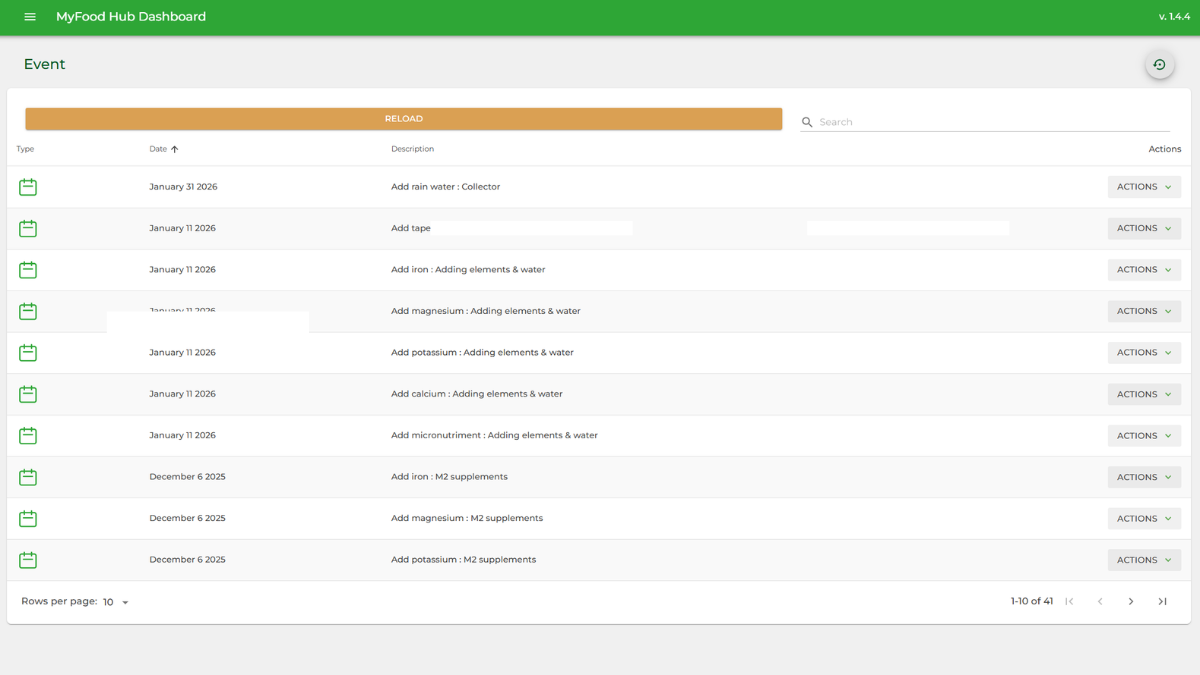Sort by the Type column header
This screenshot has width=1200, height=675.
[25, 149]
